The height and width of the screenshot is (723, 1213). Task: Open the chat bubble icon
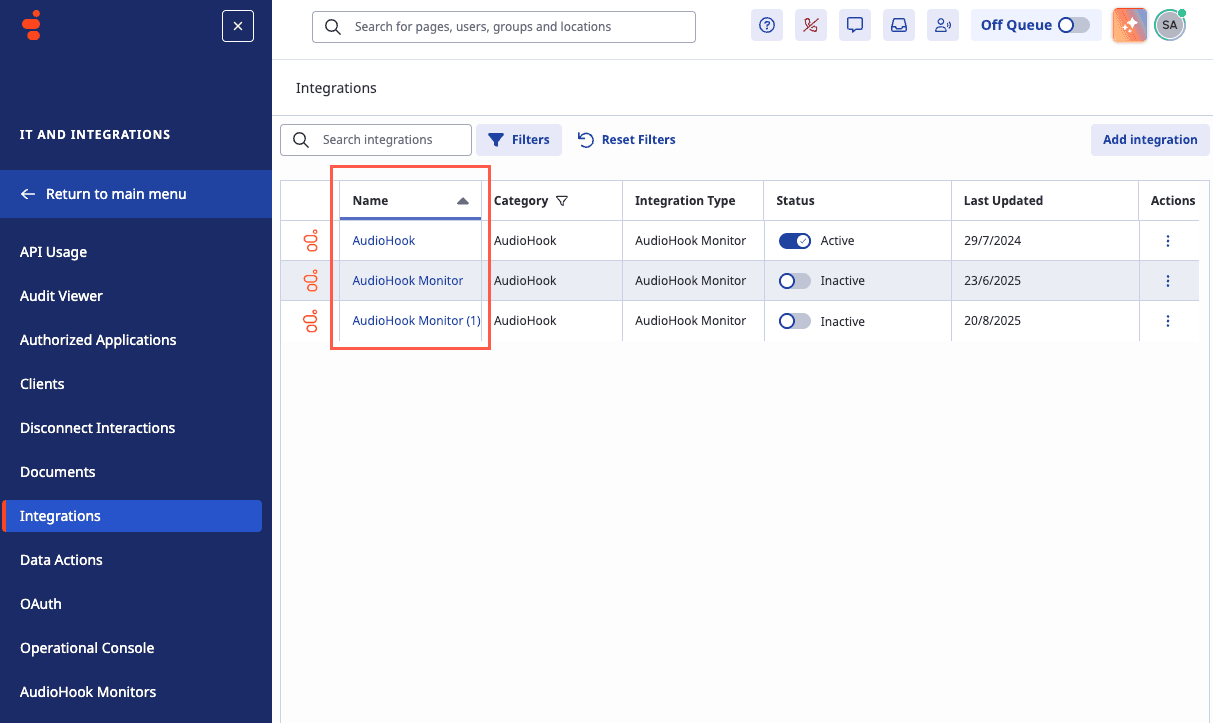[x=855, y=26]
